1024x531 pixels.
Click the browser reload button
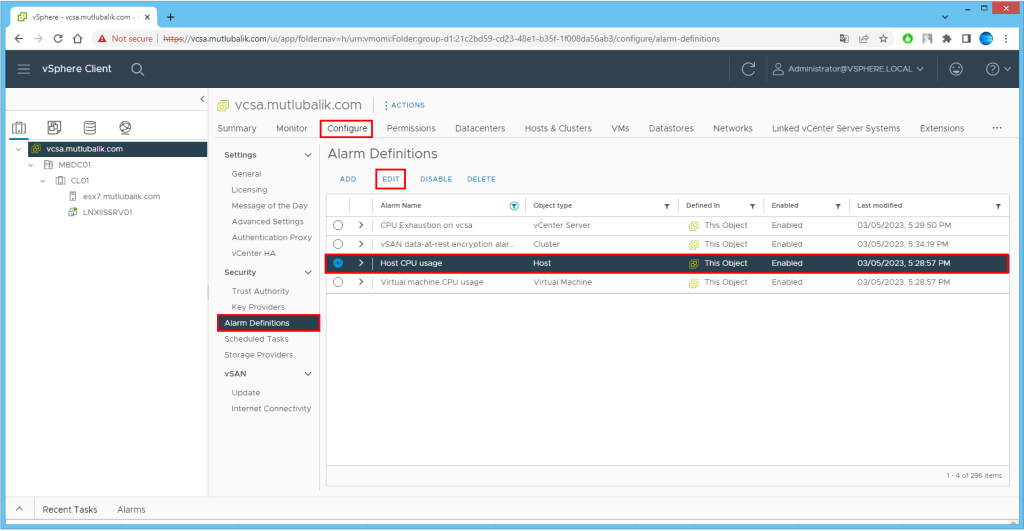[x=58, y=39]
